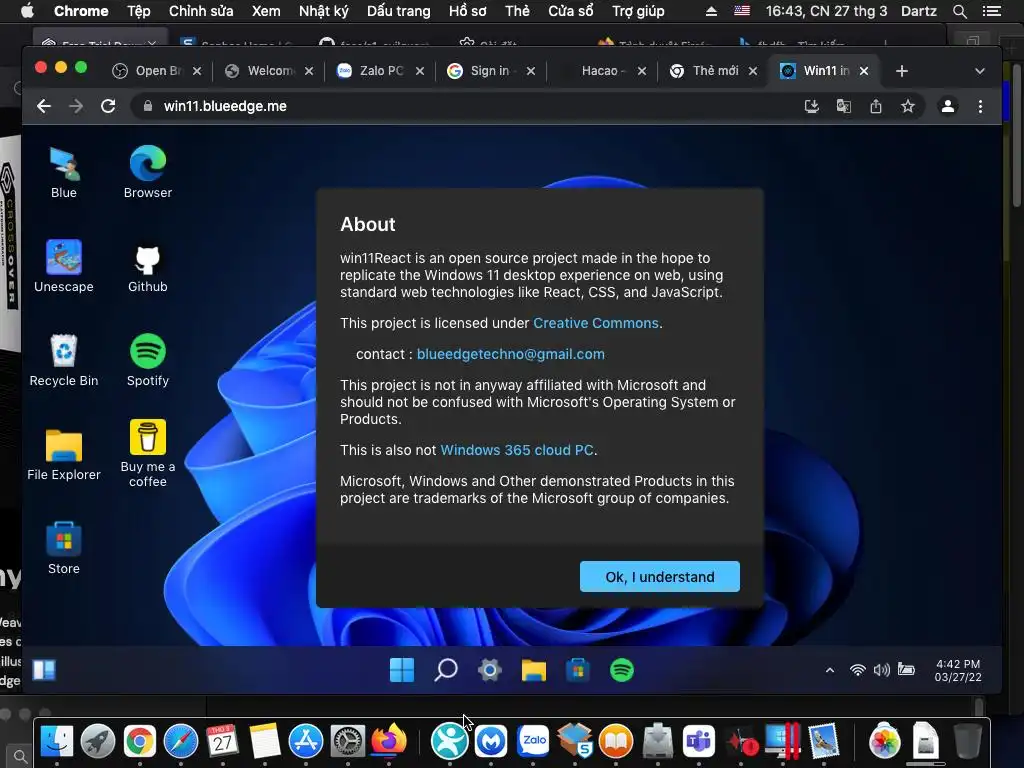
Task: Click the blueedgetechno@gmail.com email link
Action: point(511,354)
